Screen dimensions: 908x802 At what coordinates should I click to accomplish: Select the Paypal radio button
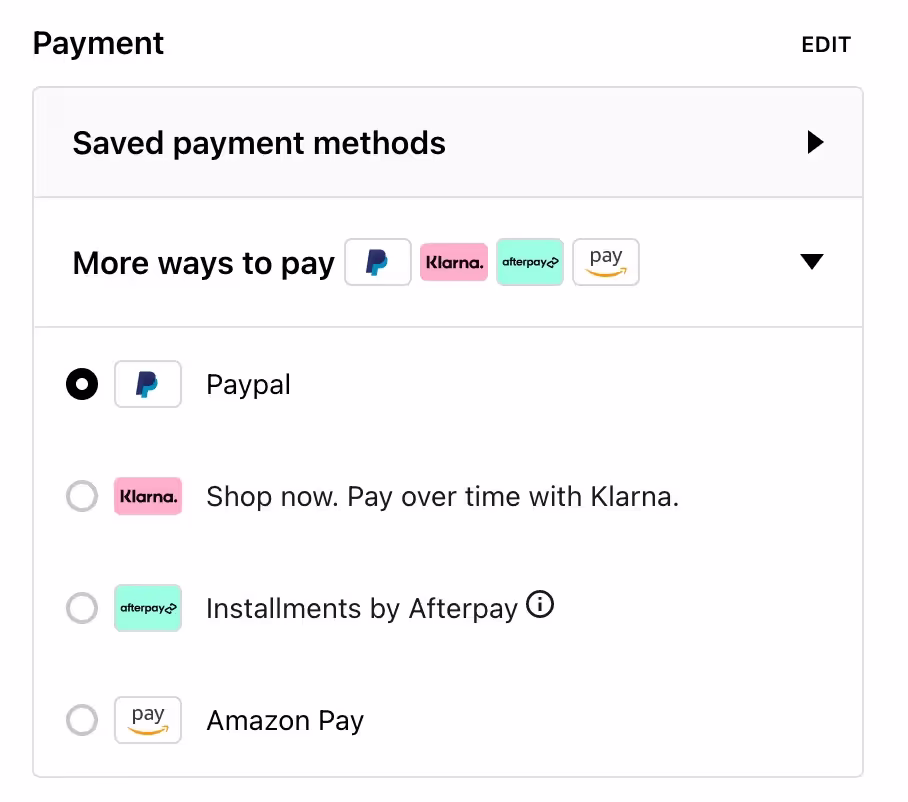[x=82, y=384]
